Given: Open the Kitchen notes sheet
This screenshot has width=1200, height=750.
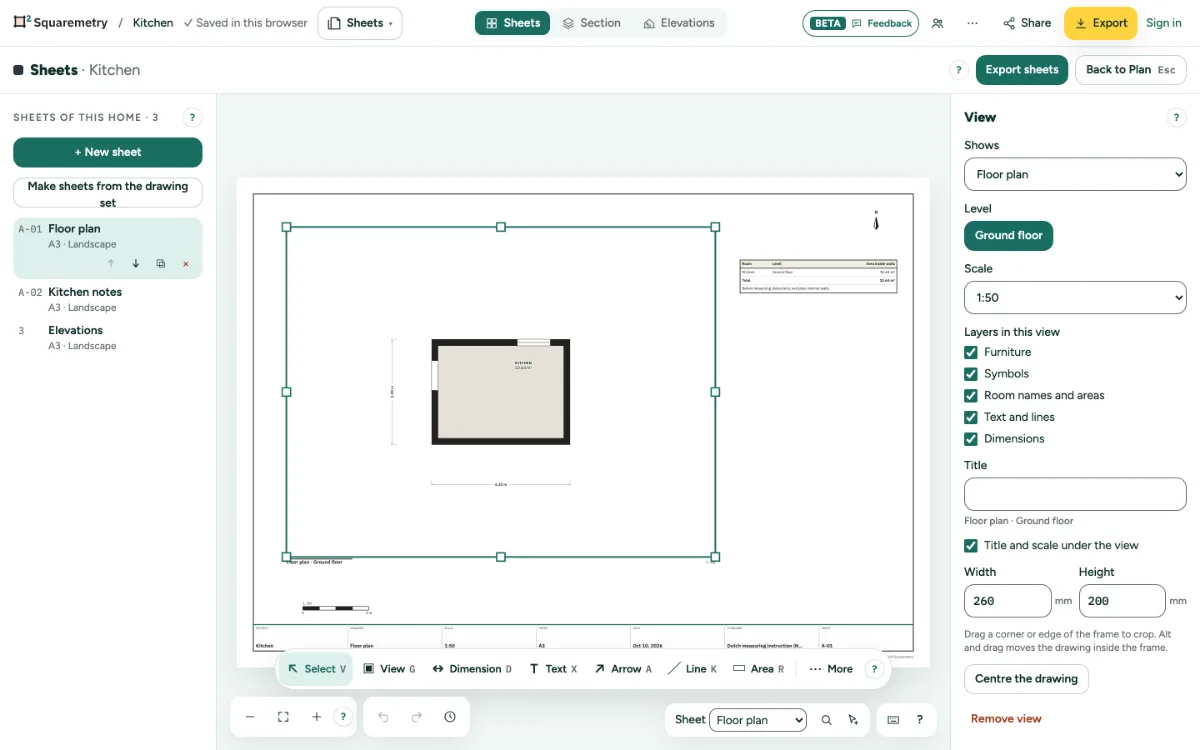Looking at the screenshot, I should coord(108,299).
